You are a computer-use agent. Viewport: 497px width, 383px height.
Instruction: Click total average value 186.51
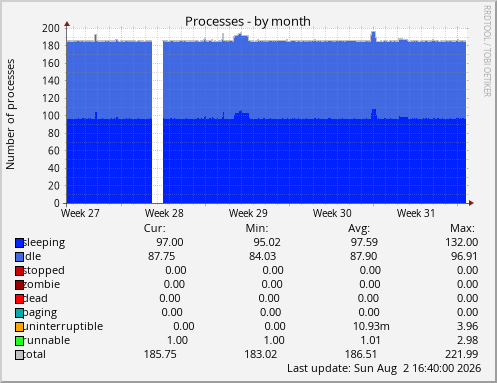point(361,354)
